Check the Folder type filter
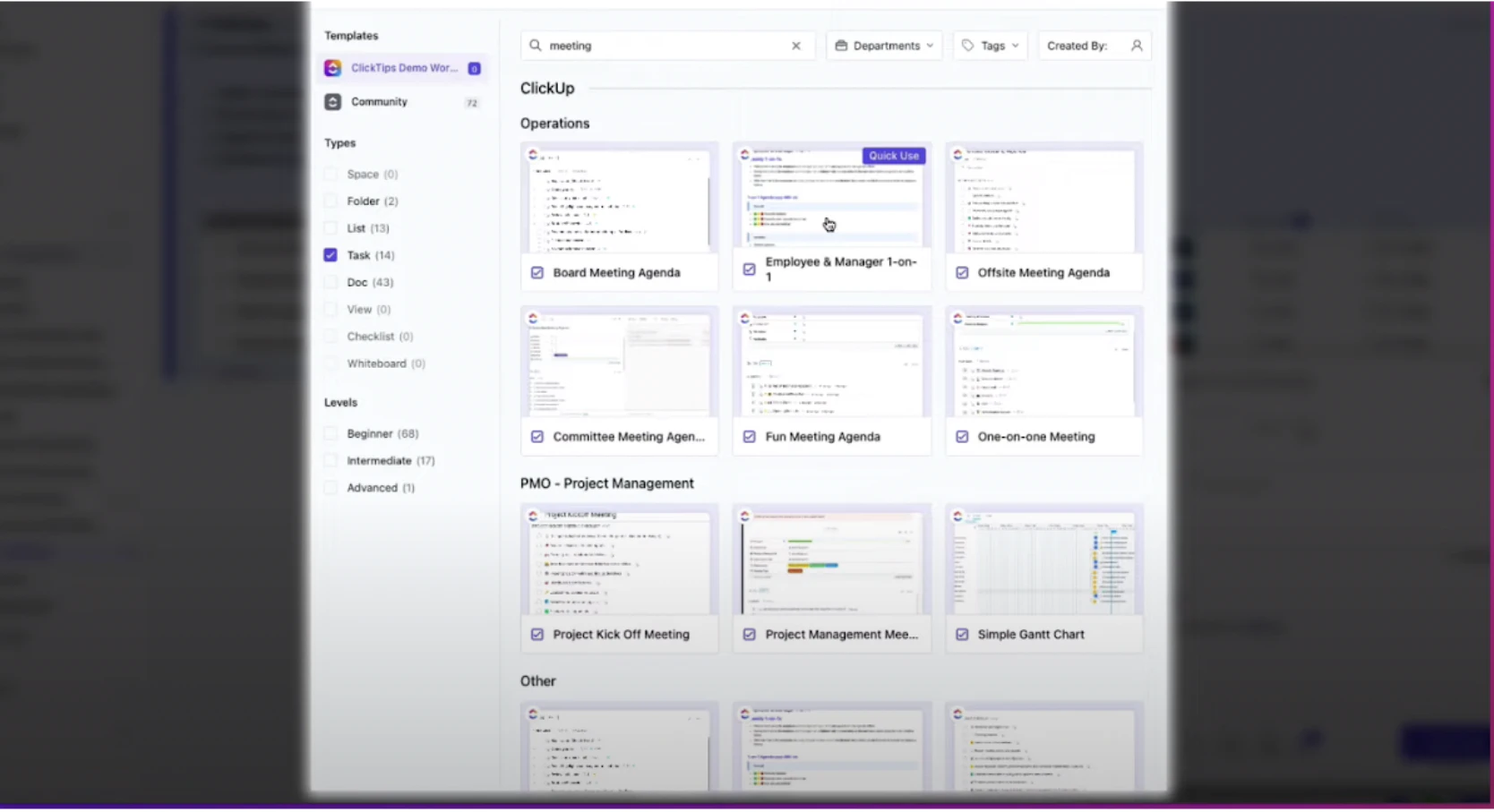The width and height of the screenshot is (1494, 812). [331, 201]
